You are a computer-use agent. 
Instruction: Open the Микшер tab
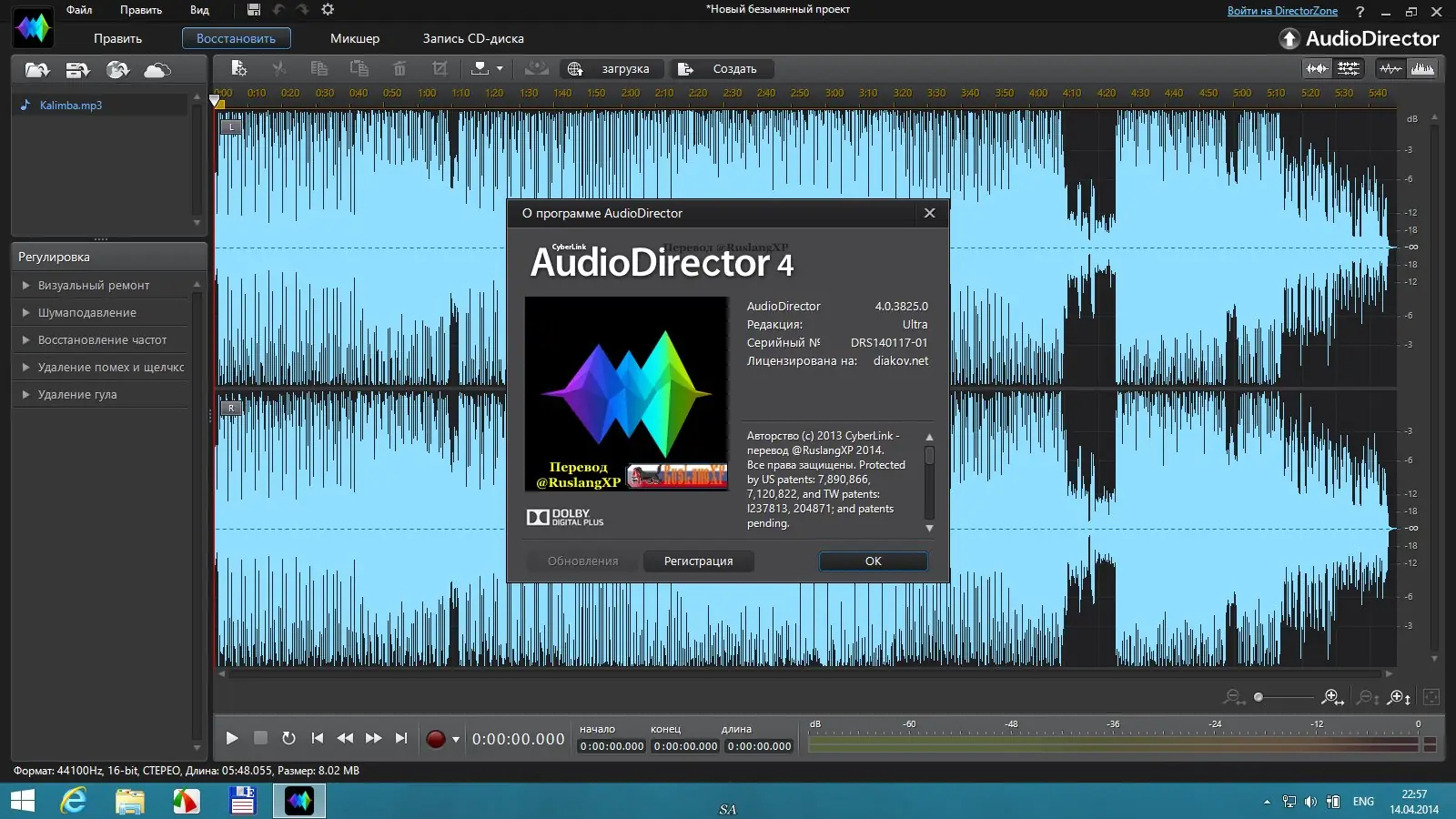click(354, 38)
